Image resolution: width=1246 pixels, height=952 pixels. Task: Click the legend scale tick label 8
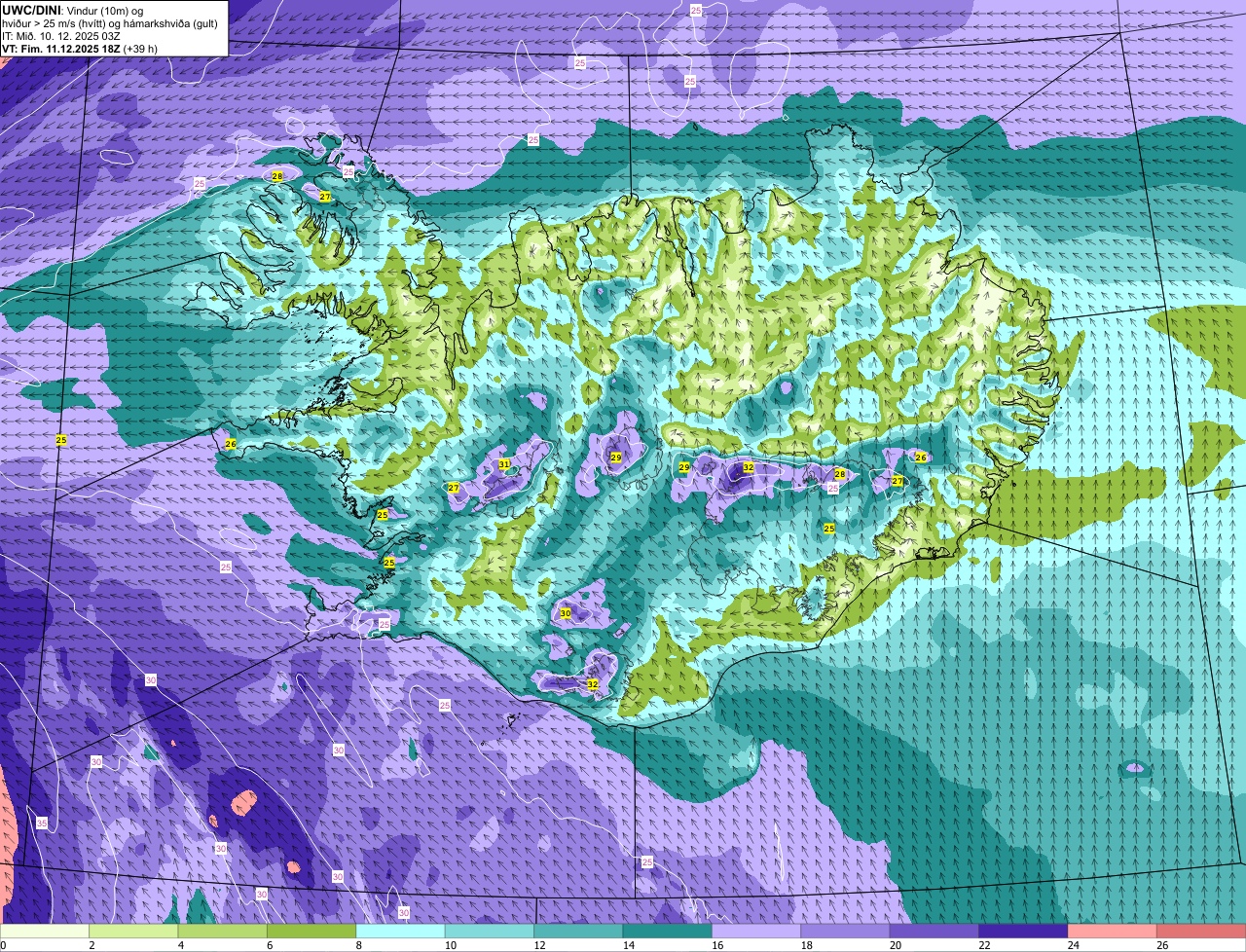[x=357, y=945]
